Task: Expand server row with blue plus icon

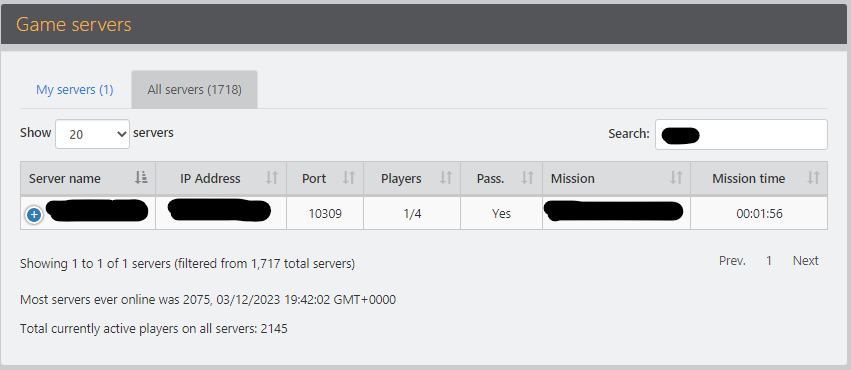Action: click(x=34, y=215)
